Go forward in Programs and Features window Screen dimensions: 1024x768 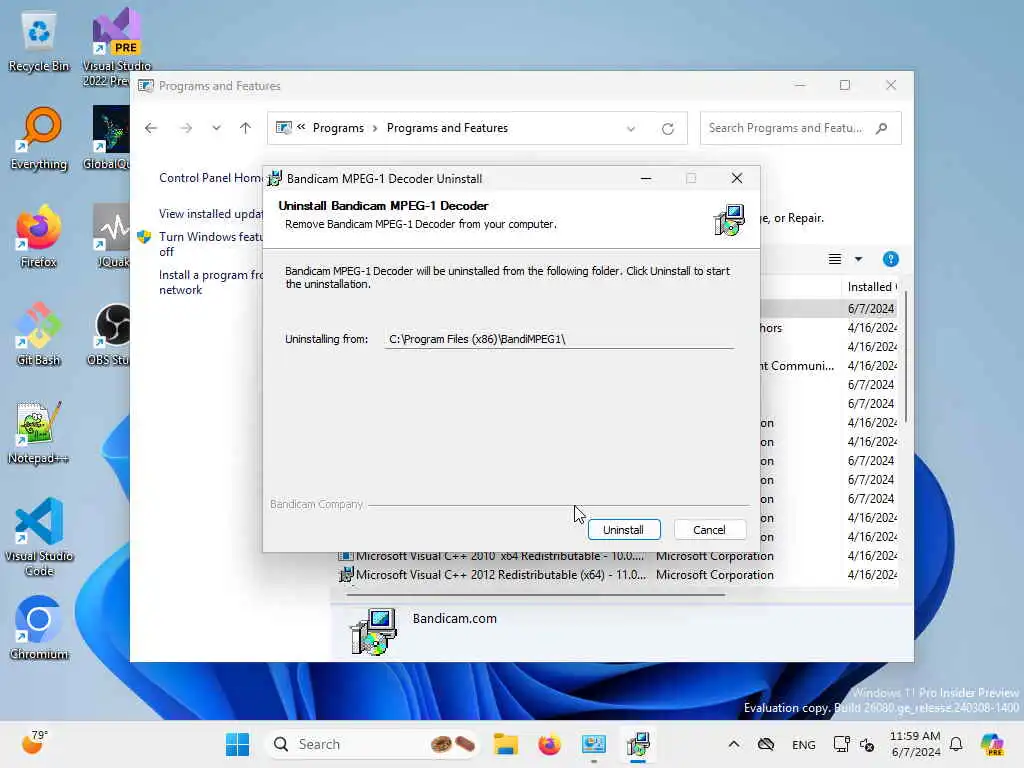point(186,128)
